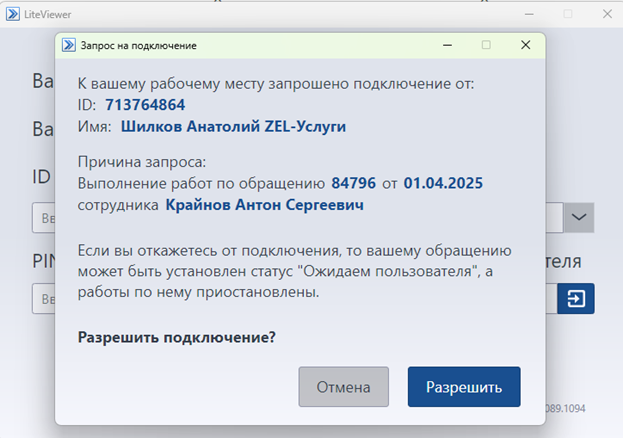Expand the ID dropdown arrow in LiteViewer
This screenshot has height=438, width=623.
579,217
